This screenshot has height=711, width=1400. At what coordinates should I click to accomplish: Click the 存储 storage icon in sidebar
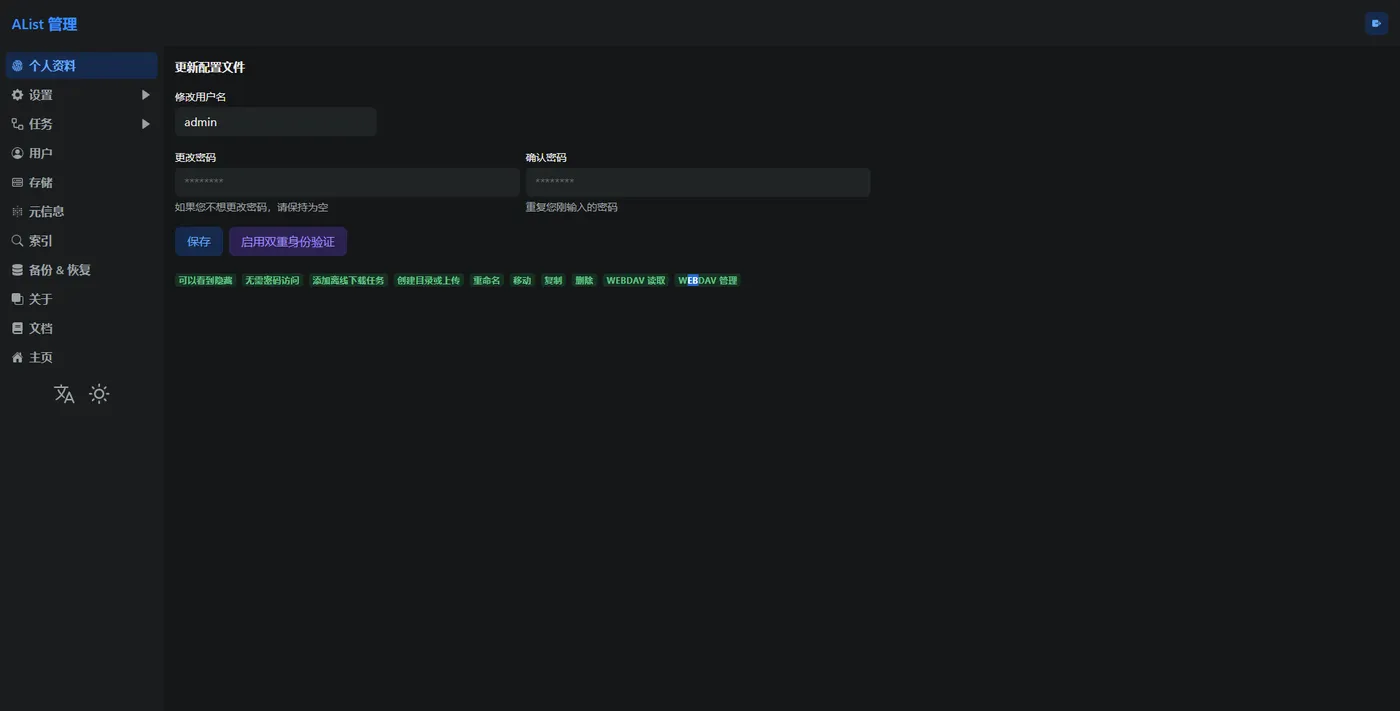(17, 182)
